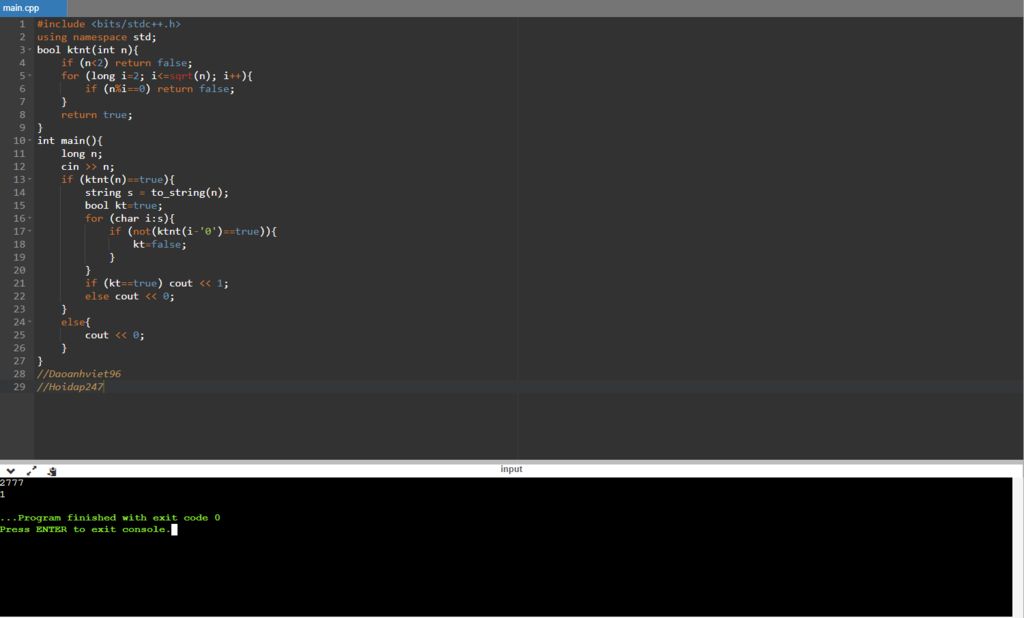Screen dimensions: 1024x618
Task: Collapse the console with the chevron icon
Action: click(10, 470)
